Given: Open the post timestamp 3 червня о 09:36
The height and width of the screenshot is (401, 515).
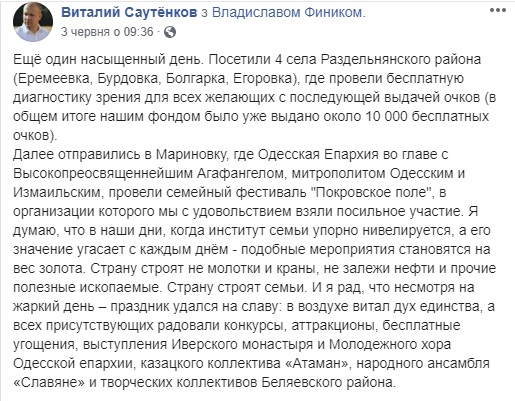Looking at the screenshot, I should [x=107, y=32].
